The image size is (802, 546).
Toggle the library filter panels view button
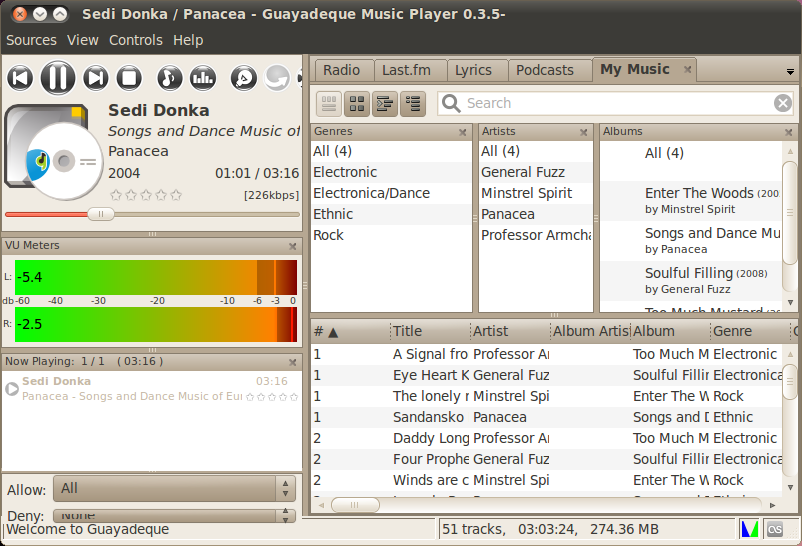point(329,103)
